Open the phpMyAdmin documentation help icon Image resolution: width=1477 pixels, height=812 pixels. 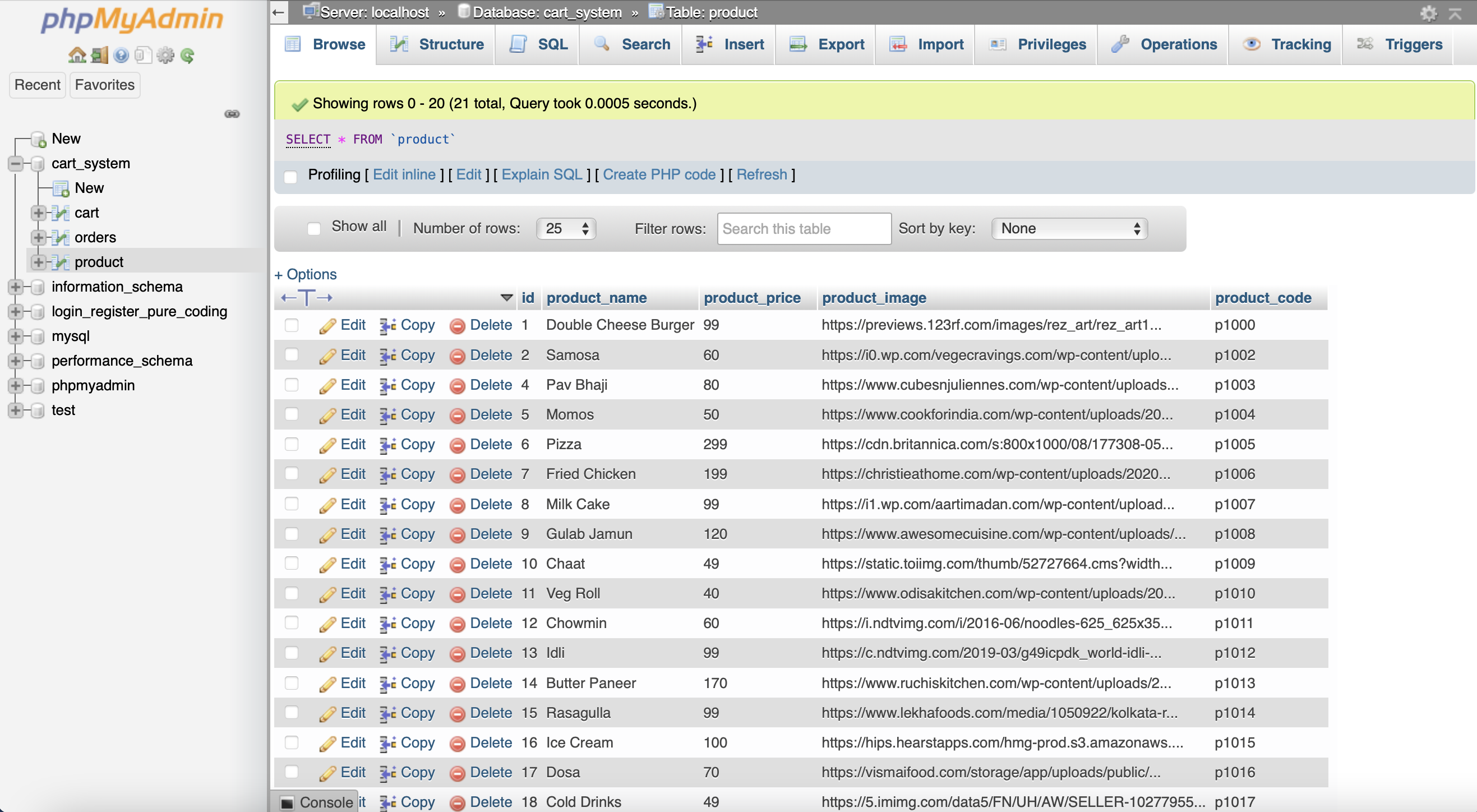click(x=121, y=55)
